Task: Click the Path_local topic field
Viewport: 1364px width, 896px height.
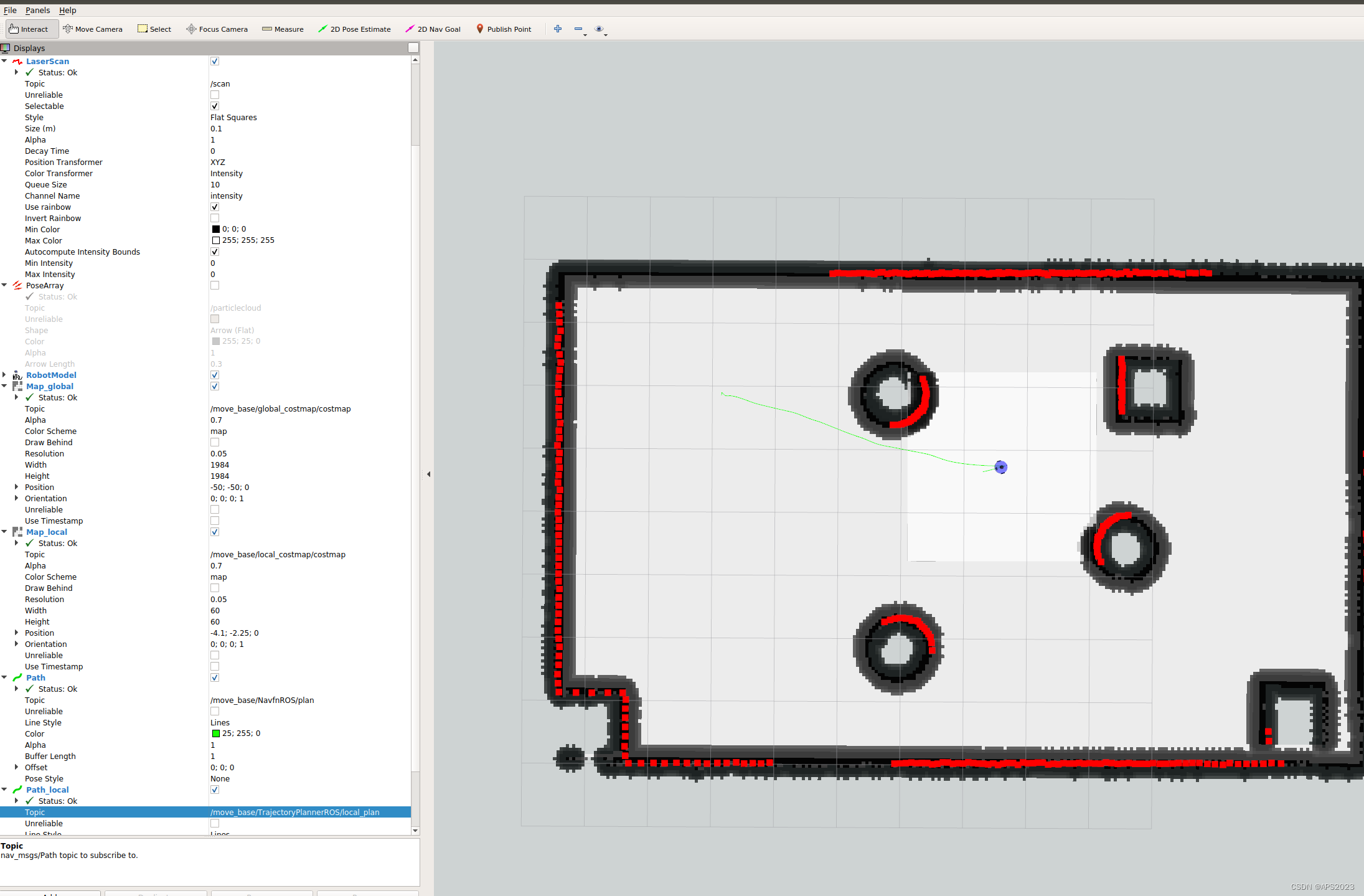Action: [295, 813]
